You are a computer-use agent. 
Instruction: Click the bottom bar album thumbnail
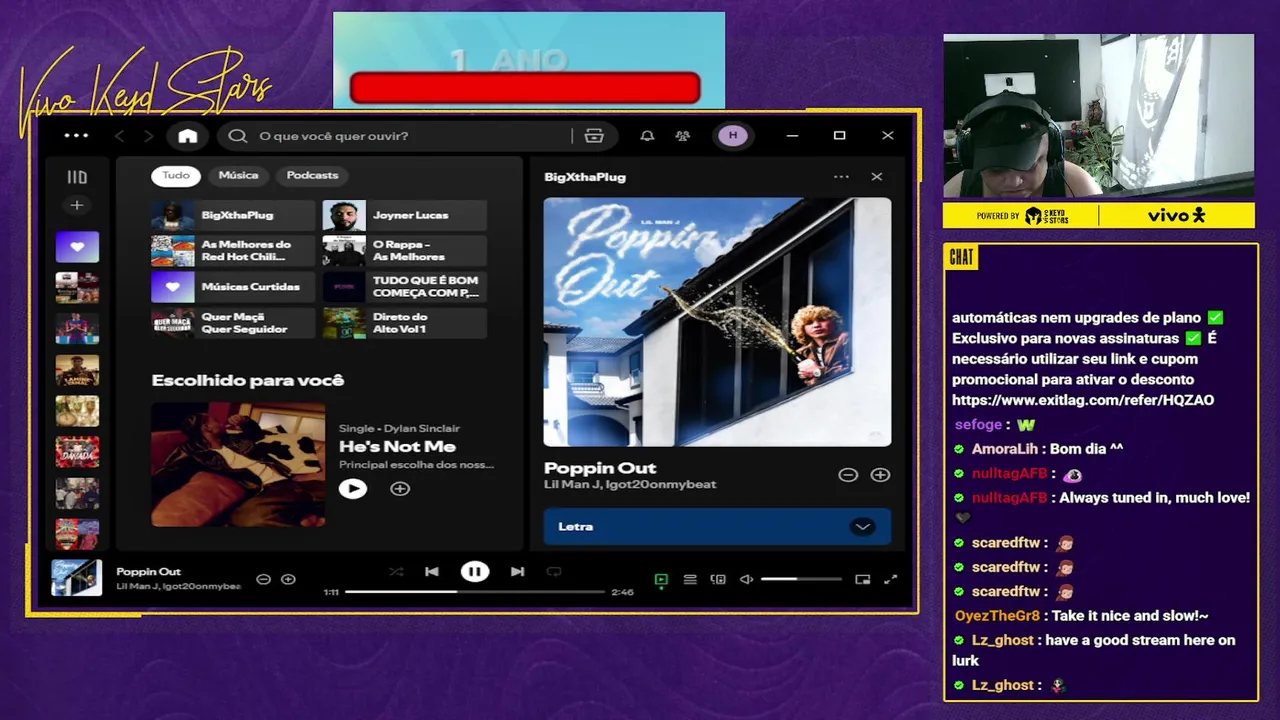click(x=77, y=578)
